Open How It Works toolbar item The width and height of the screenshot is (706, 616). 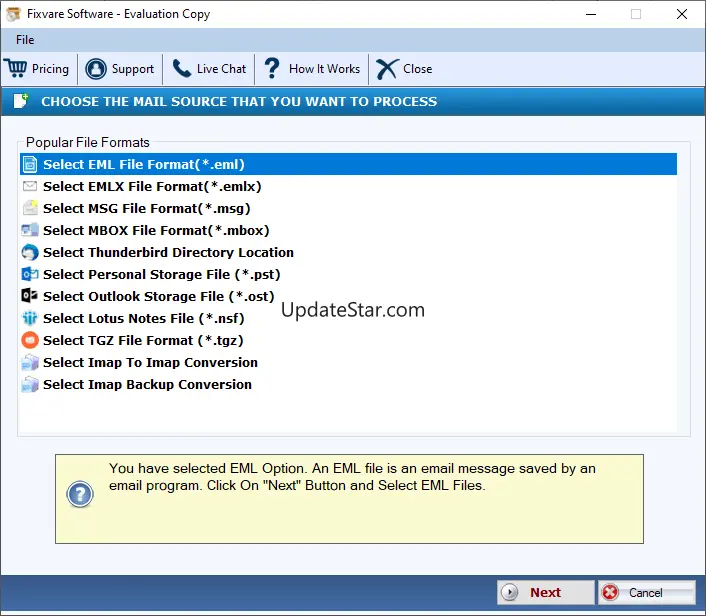click(312, 69)
